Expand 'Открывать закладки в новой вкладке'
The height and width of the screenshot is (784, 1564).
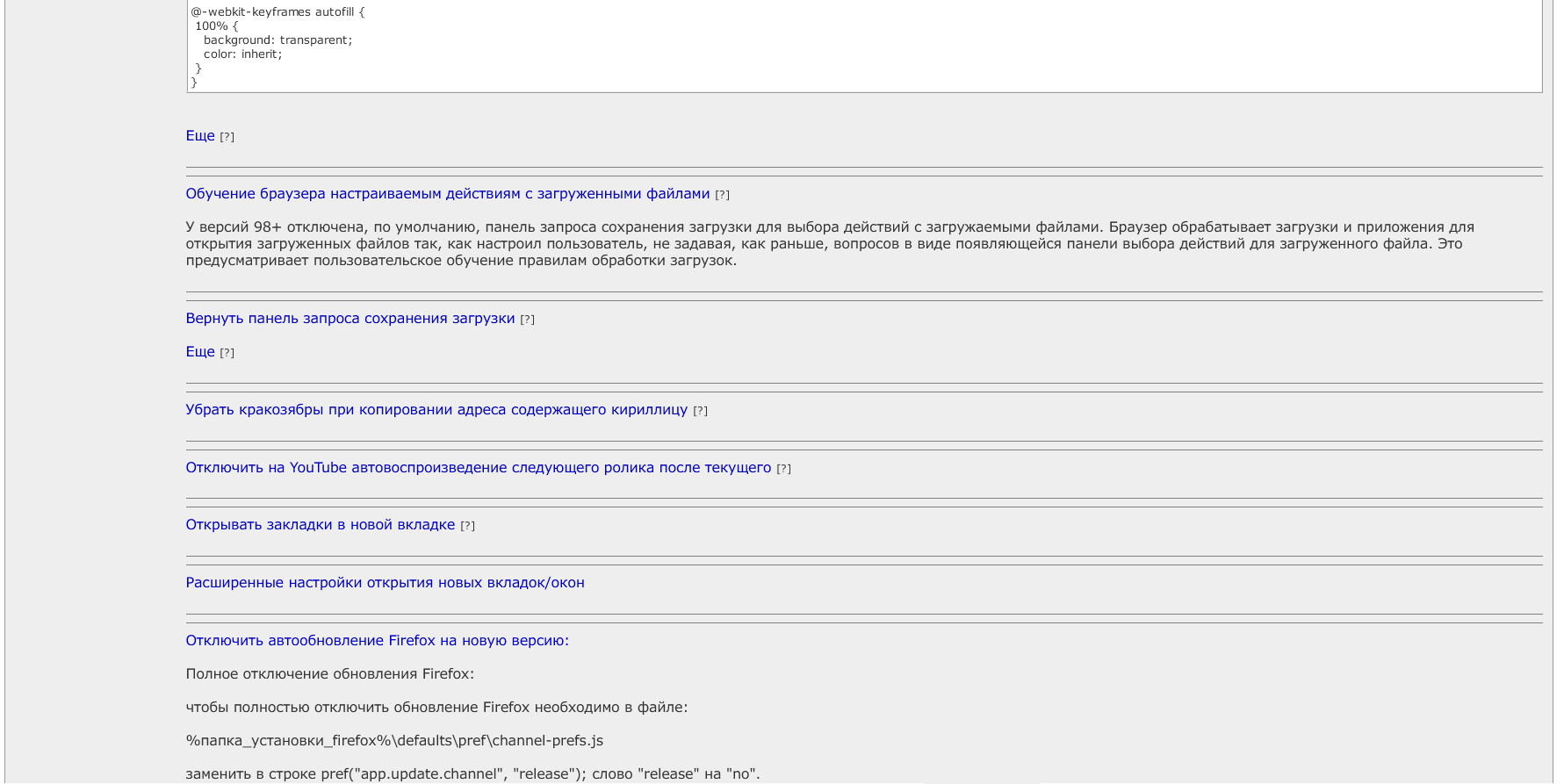pos(321,525)
